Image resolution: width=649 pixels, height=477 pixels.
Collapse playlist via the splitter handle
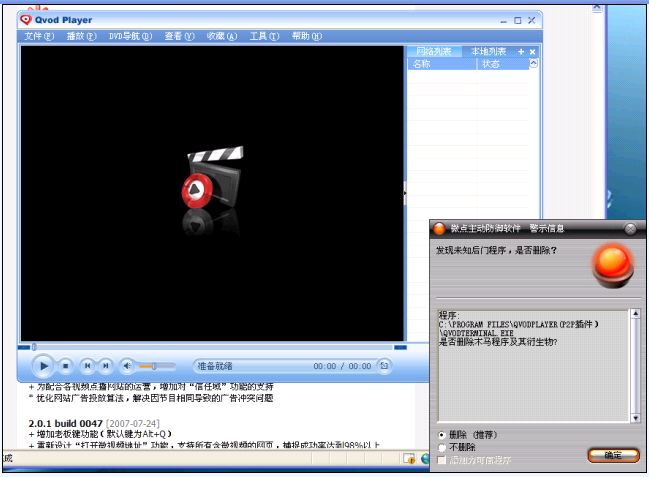click(405, 193)
